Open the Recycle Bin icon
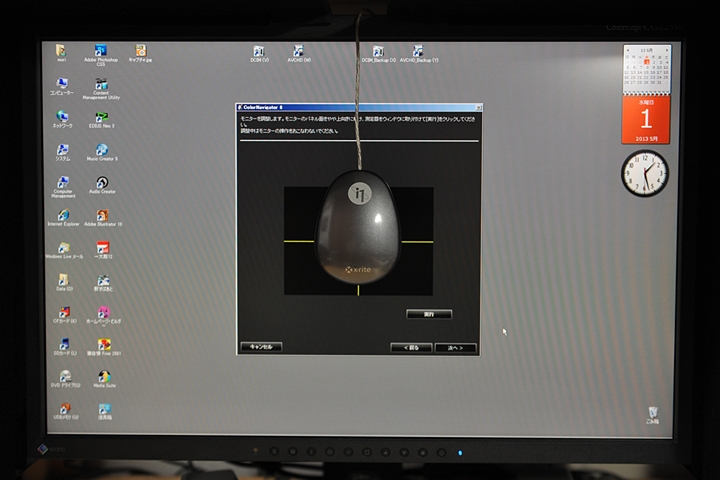720x480 pixels. (x=652, y=411)
